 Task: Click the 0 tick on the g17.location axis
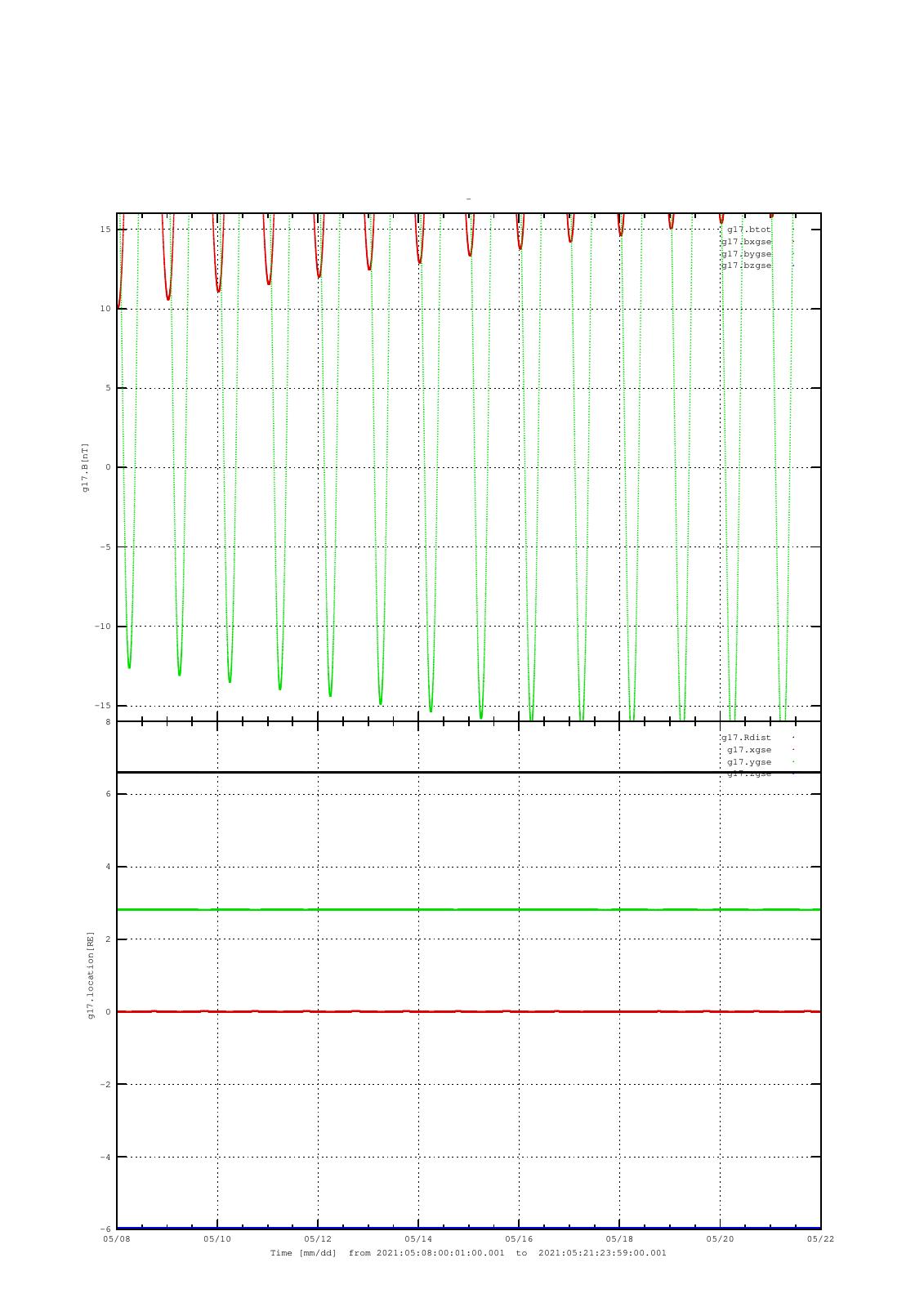click(108, 1012)
